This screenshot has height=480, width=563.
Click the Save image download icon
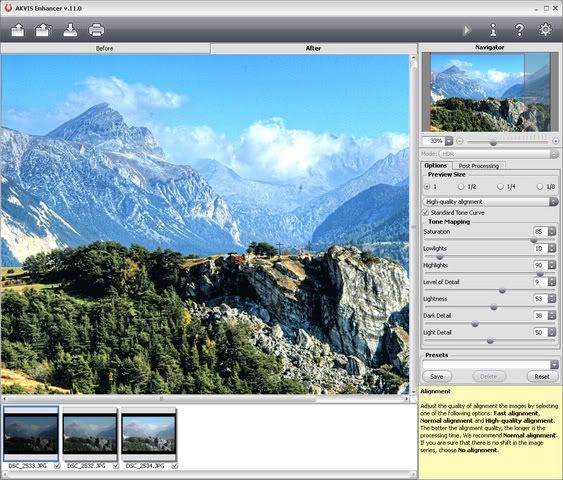pyautogui.click(x=70, y=30)
